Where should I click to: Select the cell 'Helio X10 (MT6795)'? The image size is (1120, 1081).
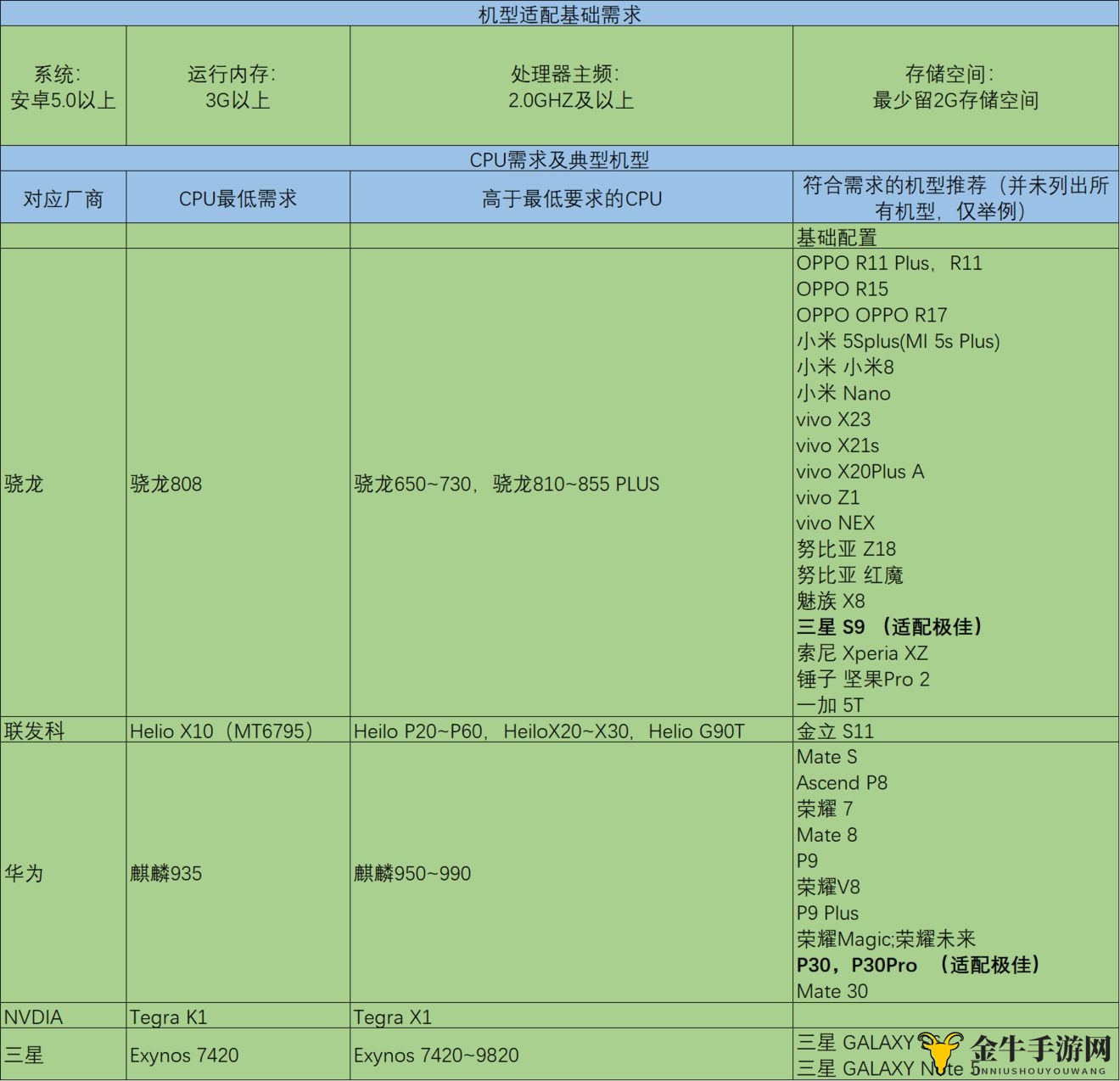238,730
